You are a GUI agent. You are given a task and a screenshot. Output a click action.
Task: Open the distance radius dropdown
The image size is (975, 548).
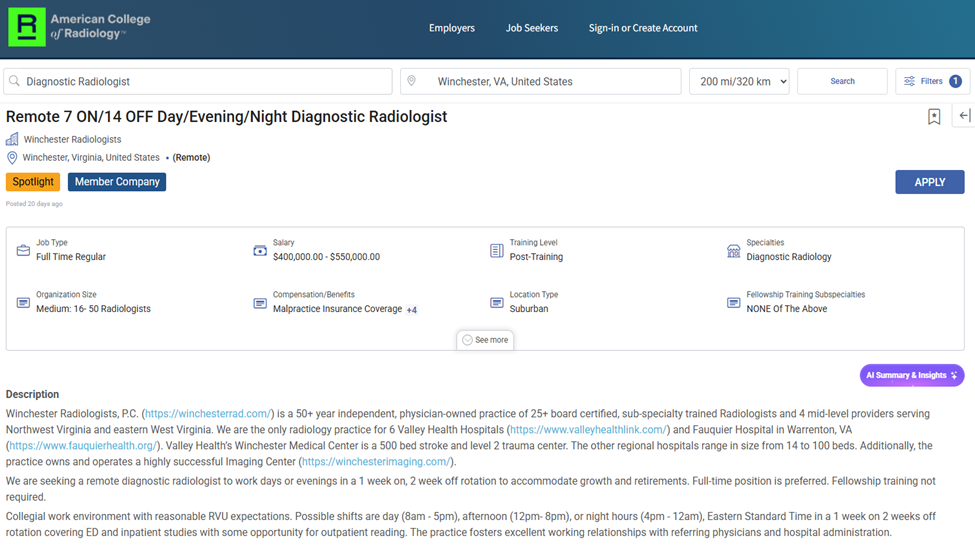739,81
